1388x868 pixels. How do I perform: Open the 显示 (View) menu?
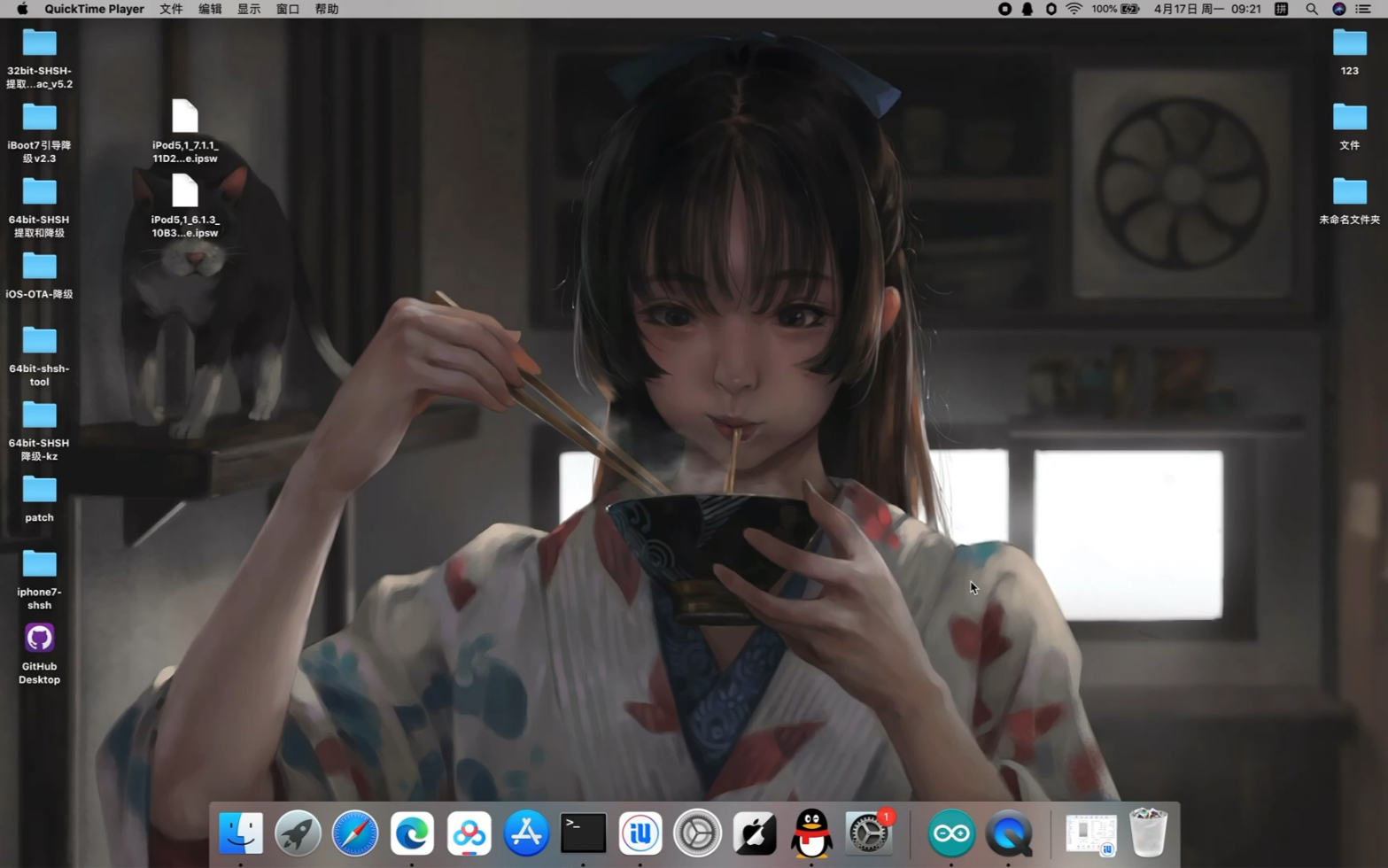(249, 9)
